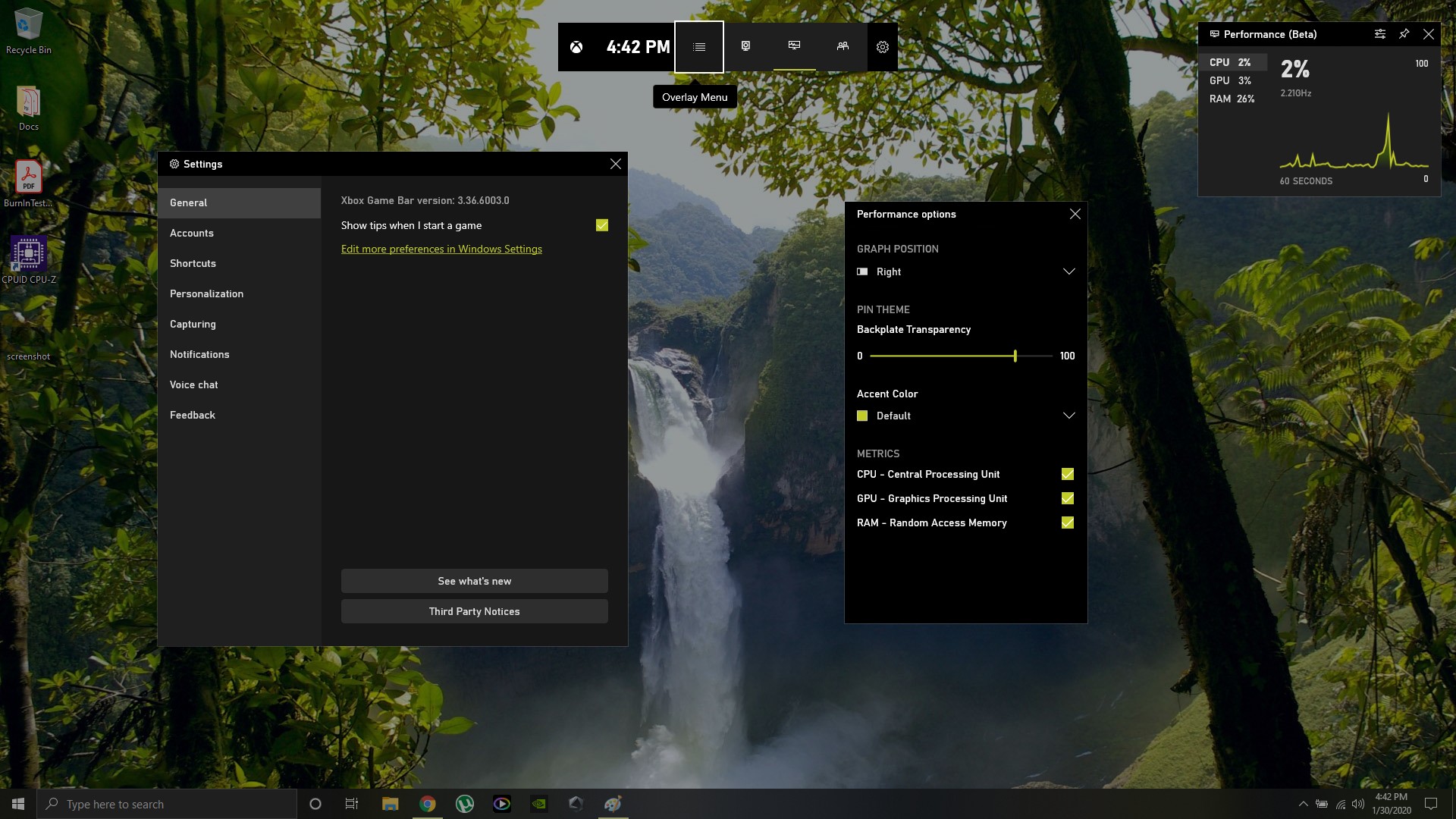Open the Overlay Menu in Game Bar
Screen dimensions: 1456x819
(698, 46)
